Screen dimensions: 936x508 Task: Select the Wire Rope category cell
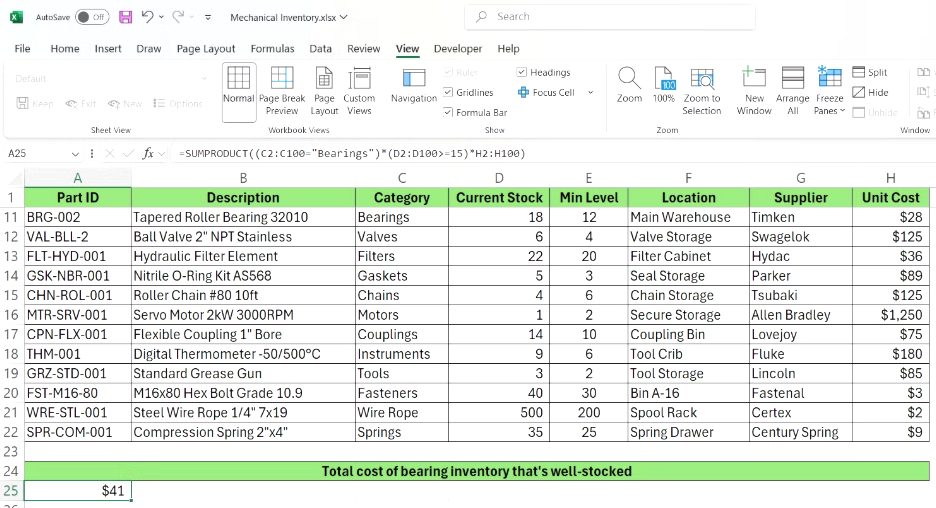(x=402, y=412)
